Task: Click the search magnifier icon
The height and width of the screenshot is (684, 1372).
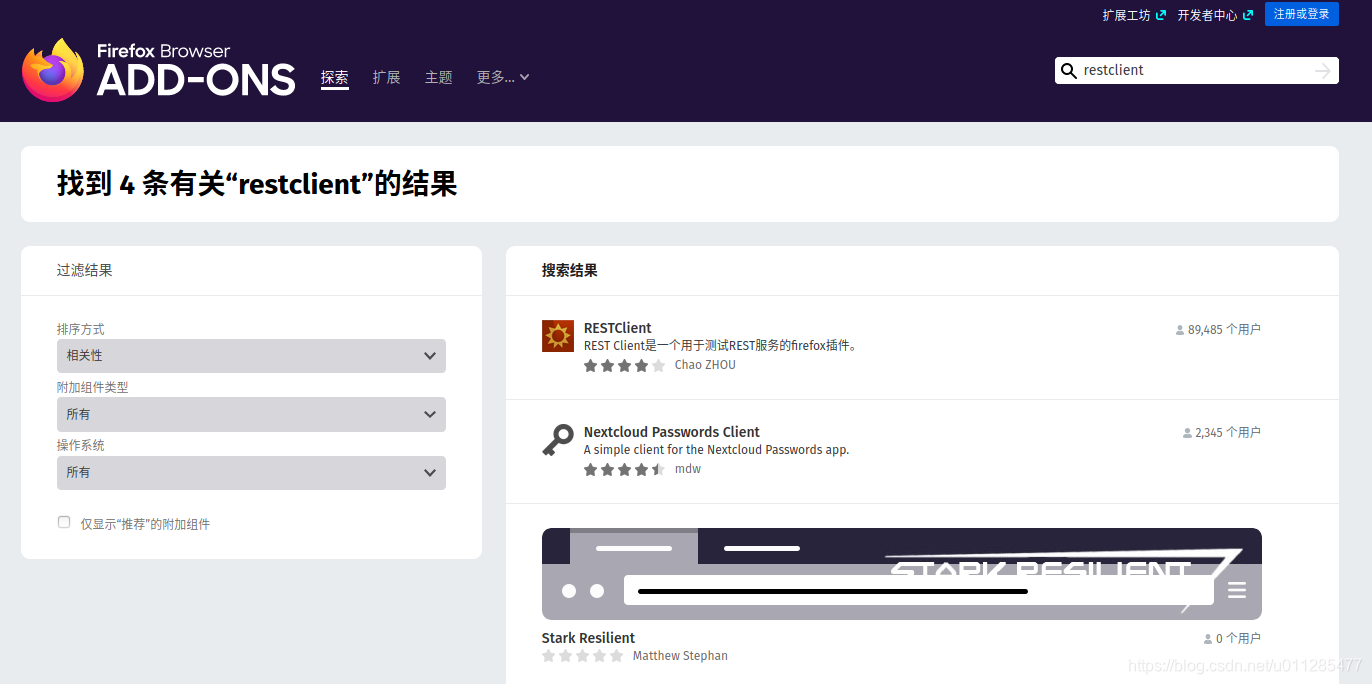Action: 1069,70
